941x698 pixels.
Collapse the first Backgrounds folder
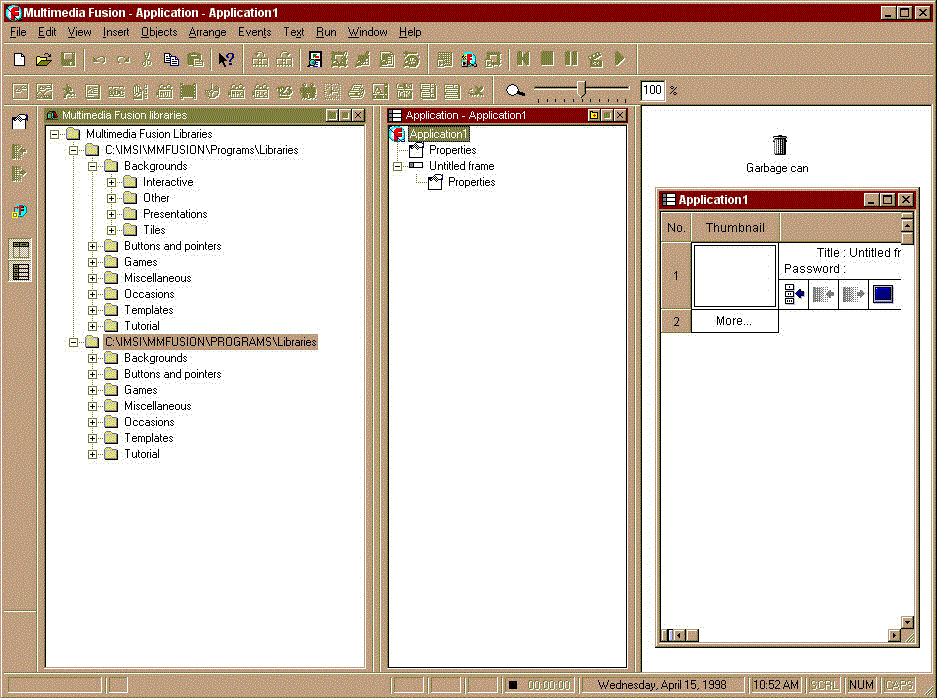pos(92,166)
